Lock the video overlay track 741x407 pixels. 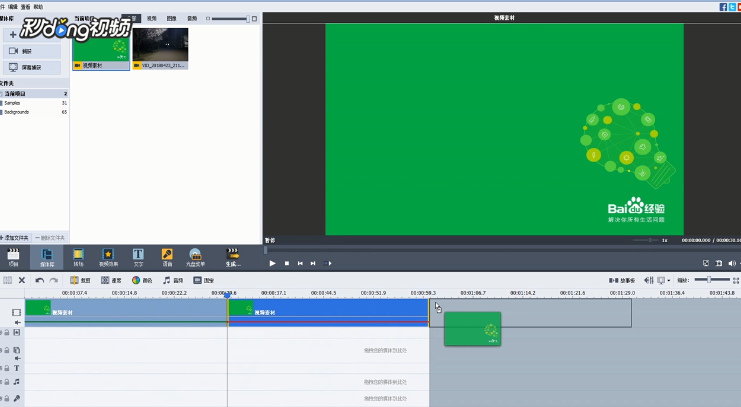point(7,350)
